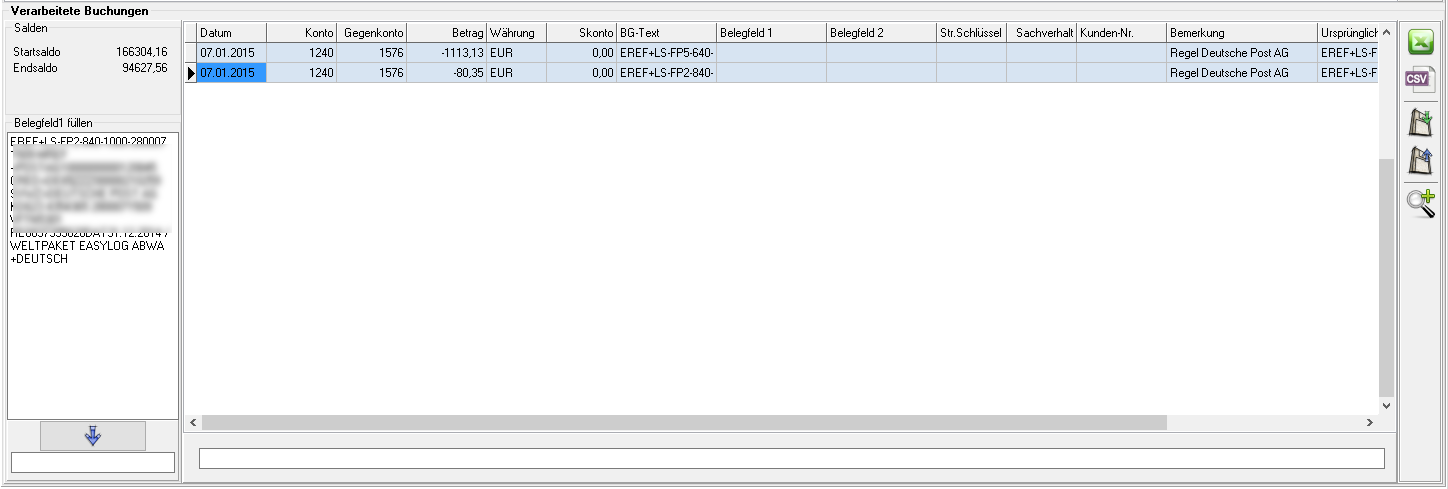The image size is (1448, 489).
Task: Click the building icon with green down arrow
Action: (x=1421, y=122)
